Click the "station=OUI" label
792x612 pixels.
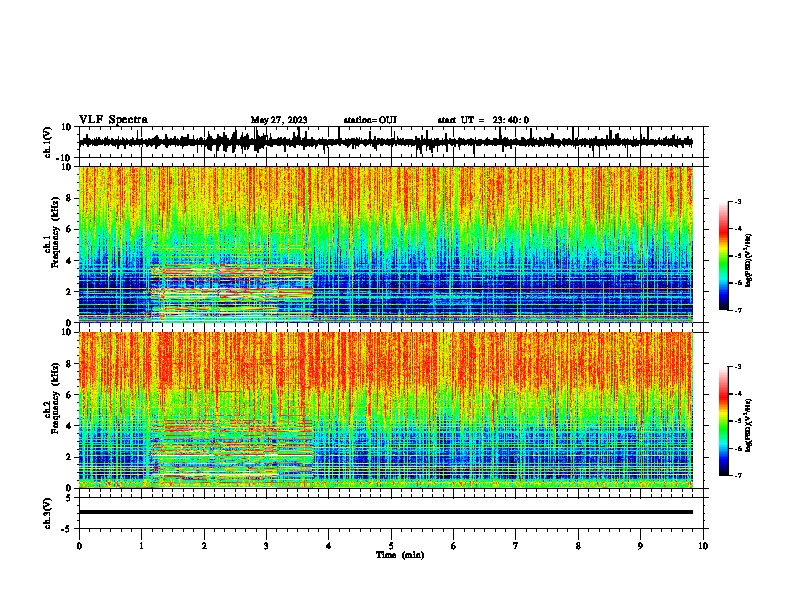[x=370, y=120]
